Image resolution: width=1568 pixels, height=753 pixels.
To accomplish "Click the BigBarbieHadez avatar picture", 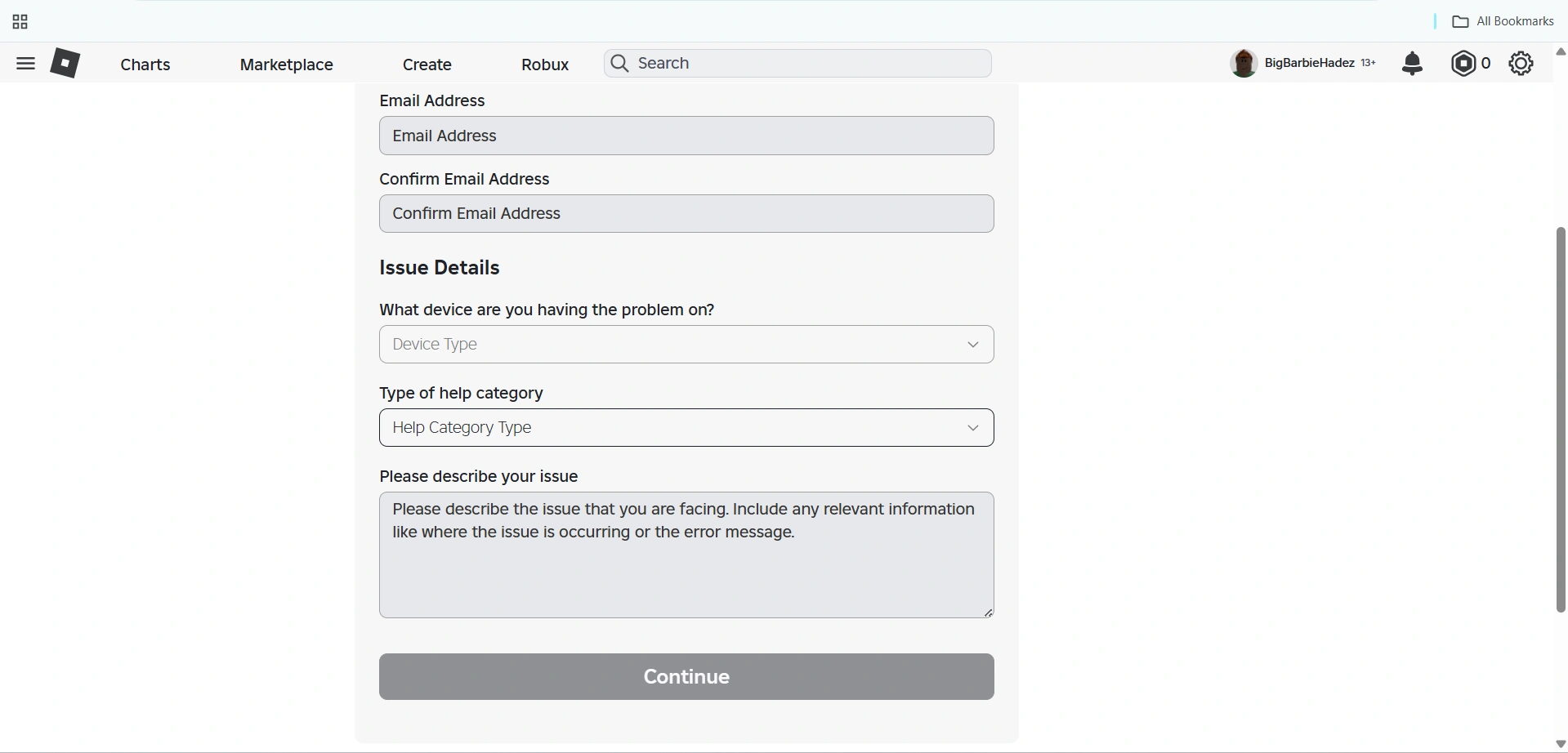I will [1243, 63].
